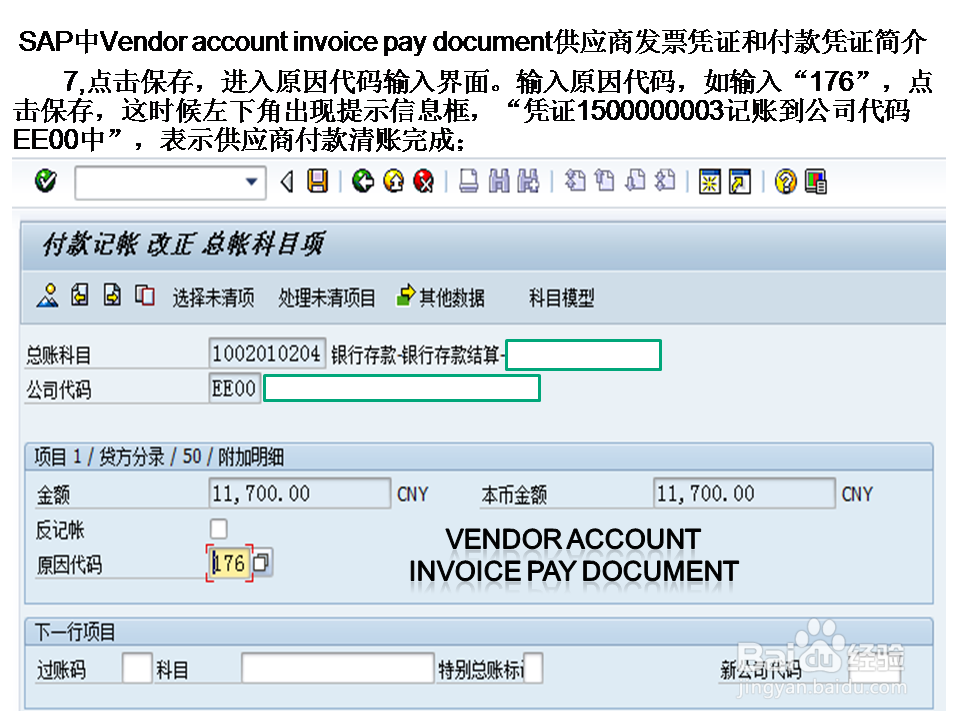Click the green Back arrow icon

coord(363,182)
